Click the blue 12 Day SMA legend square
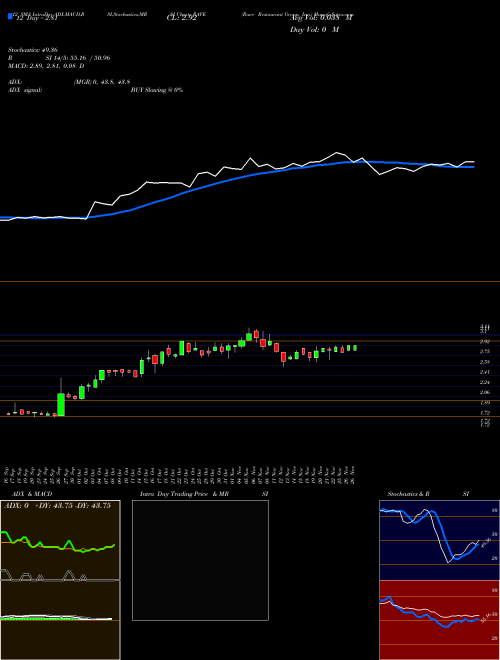 (x=10, y=16)
